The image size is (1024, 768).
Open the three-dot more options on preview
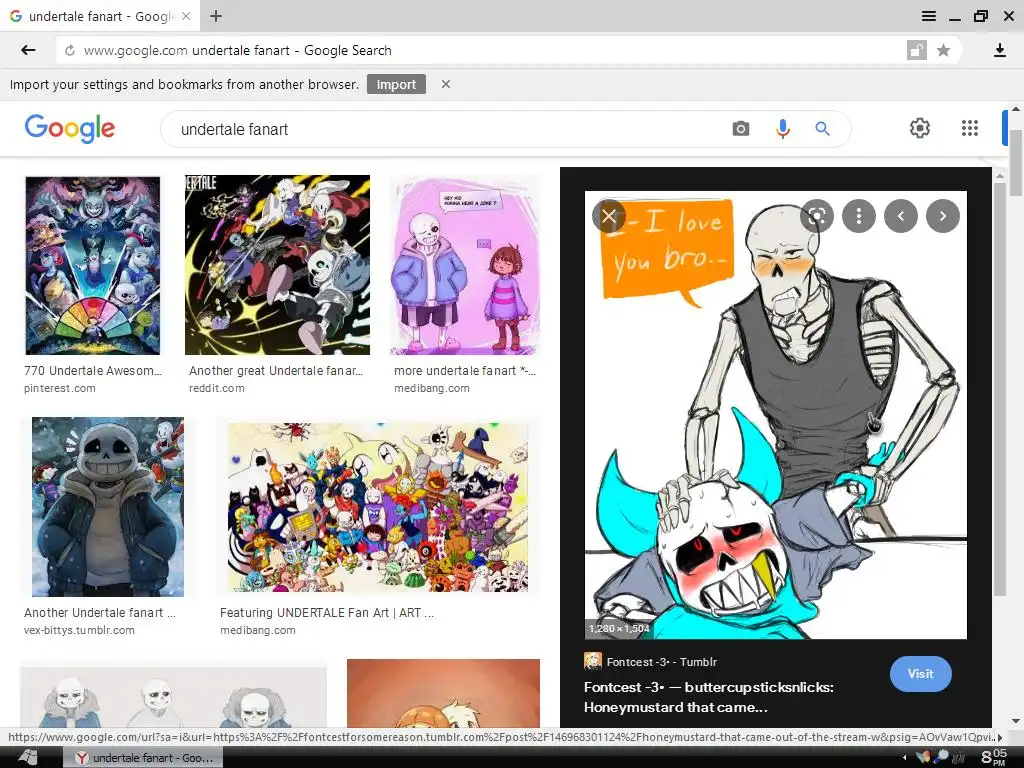point(859,216)
